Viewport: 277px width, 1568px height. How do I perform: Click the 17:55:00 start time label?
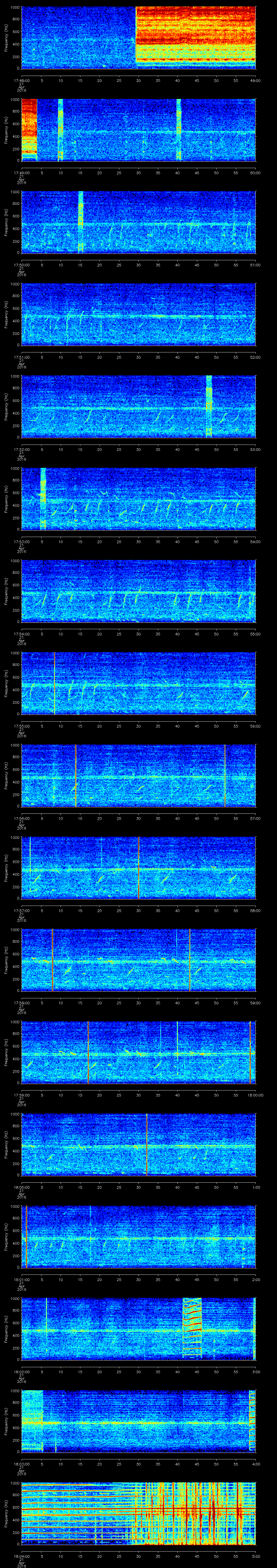21,726
